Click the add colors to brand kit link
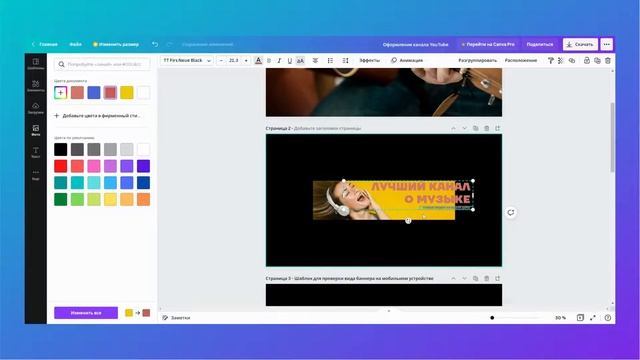This screenshot has height=360, width=640. pyautogui.click(x=98, y=116)
